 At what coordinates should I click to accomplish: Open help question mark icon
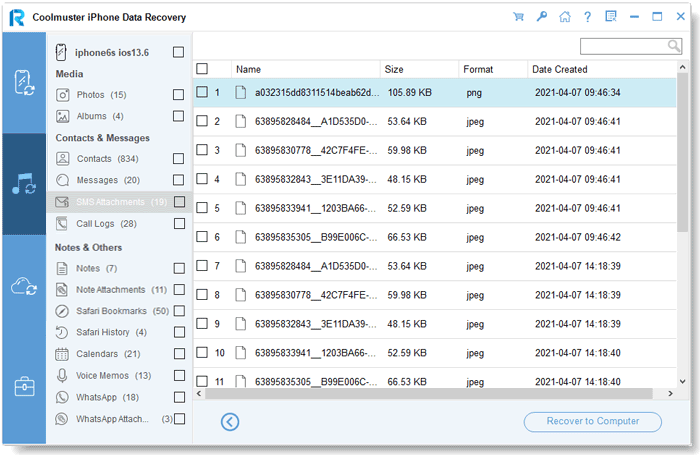pos(588,17)
